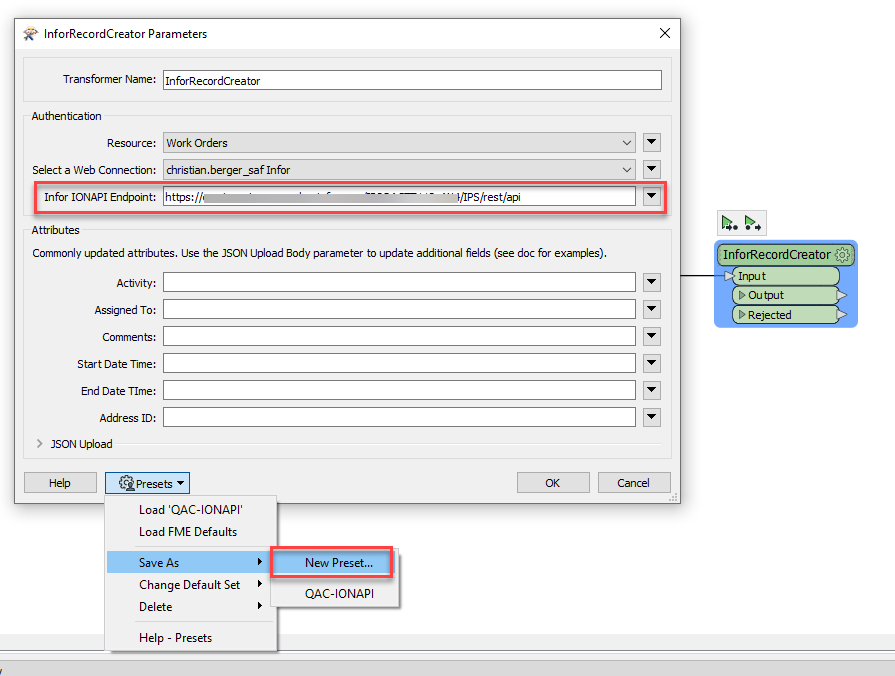895x676 pixels.
Task: Expand the Rejected port attribute list
Action: point(742,315)
